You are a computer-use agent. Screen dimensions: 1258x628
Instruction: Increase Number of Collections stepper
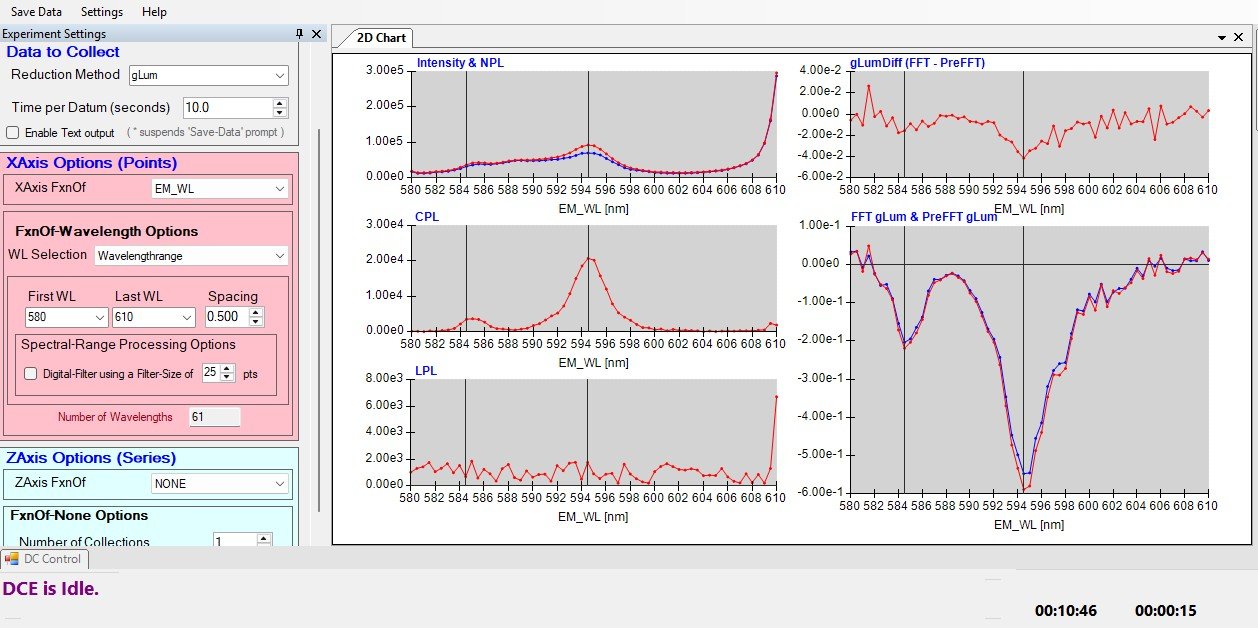click(264, 538)
